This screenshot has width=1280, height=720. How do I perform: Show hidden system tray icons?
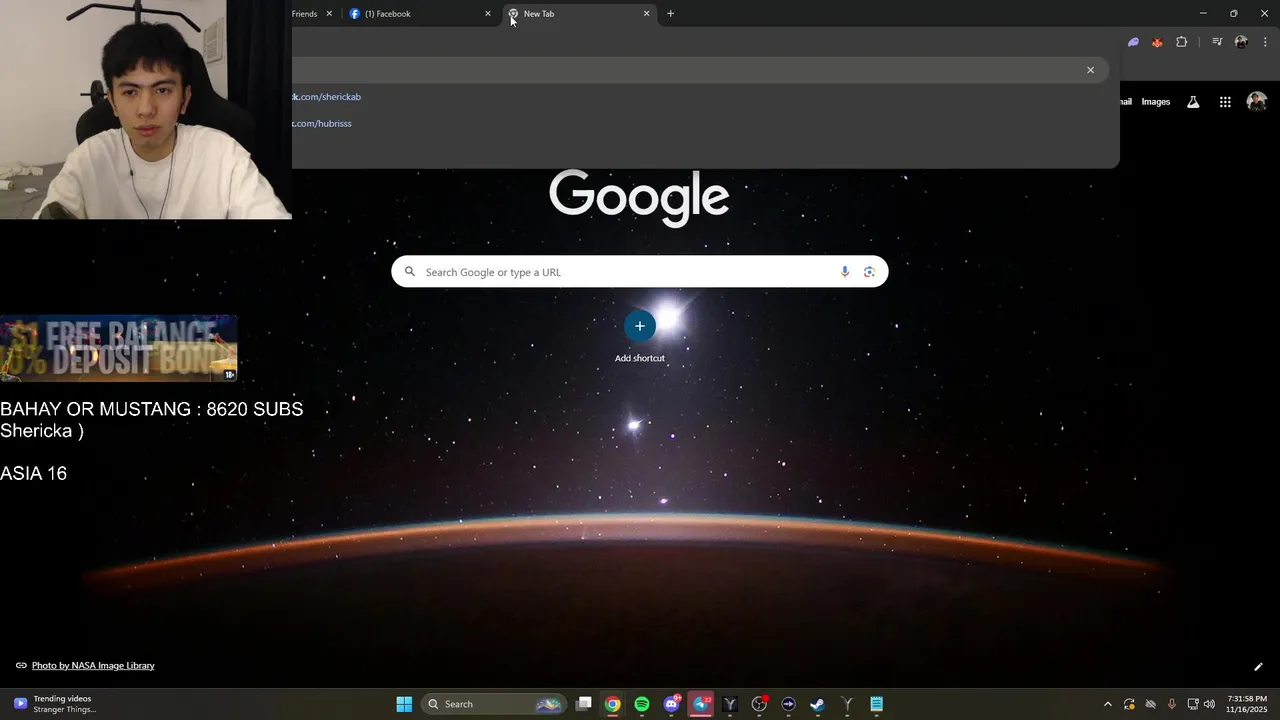click(1107, 704)
